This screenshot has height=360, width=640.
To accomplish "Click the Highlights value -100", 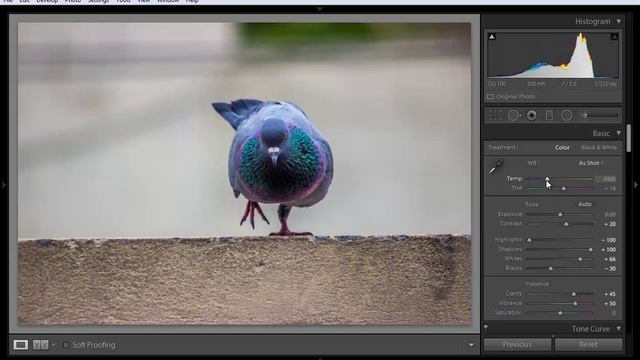I will point(608,240).
